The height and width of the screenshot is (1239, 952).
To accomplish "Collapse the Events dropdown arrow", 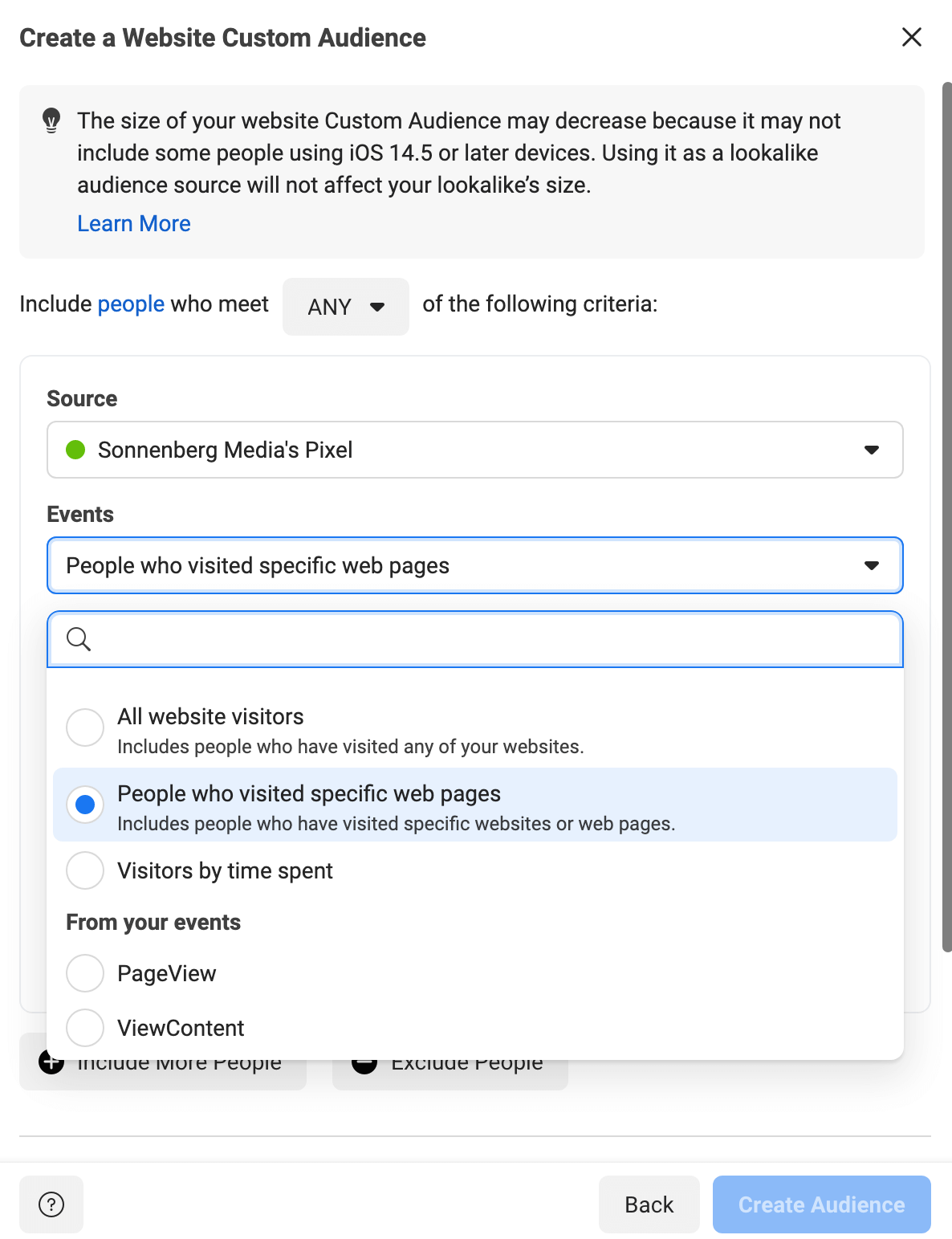I will 872,565.
